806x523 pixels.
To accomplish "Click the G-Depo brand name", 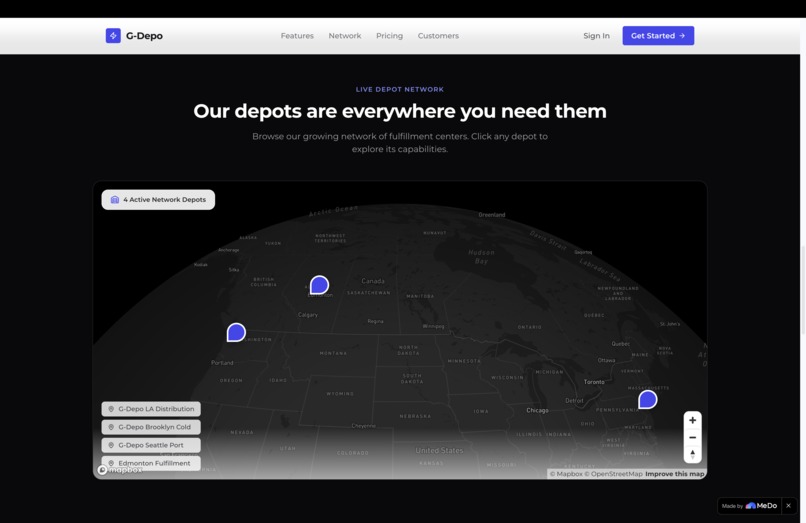I will point(144,35).
